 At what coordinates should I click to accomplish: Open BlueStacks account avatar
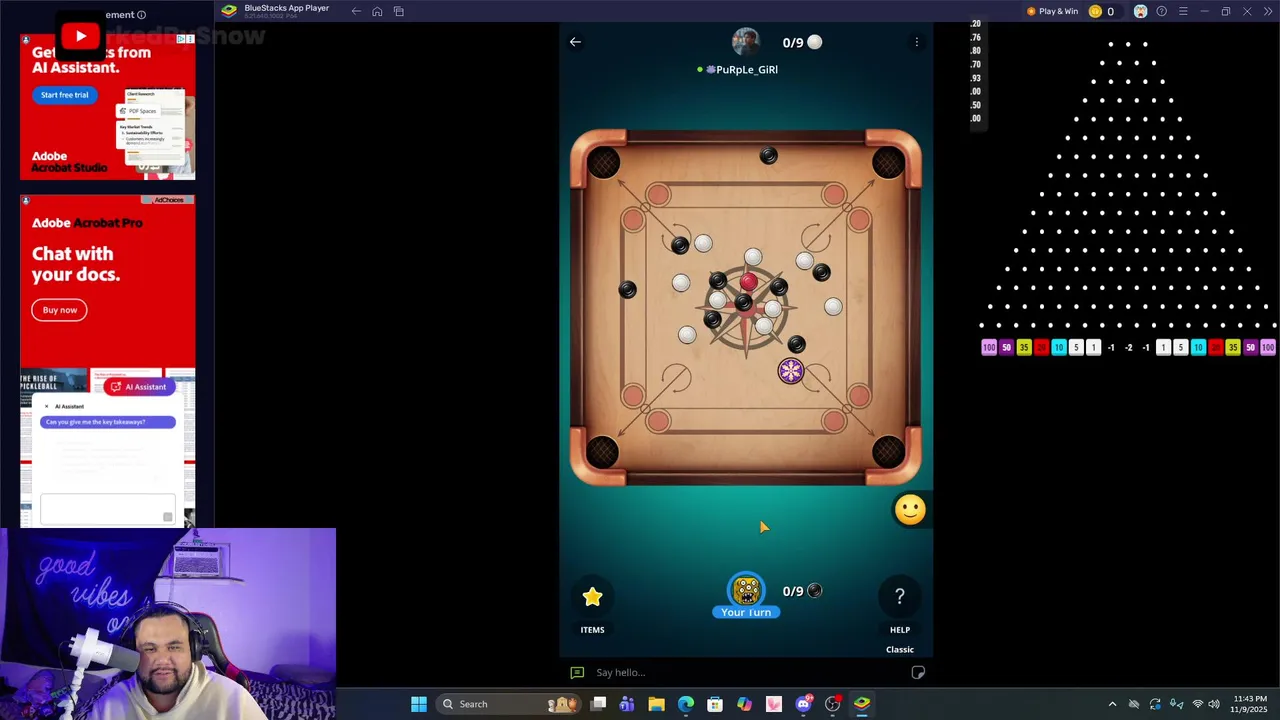1140,11
